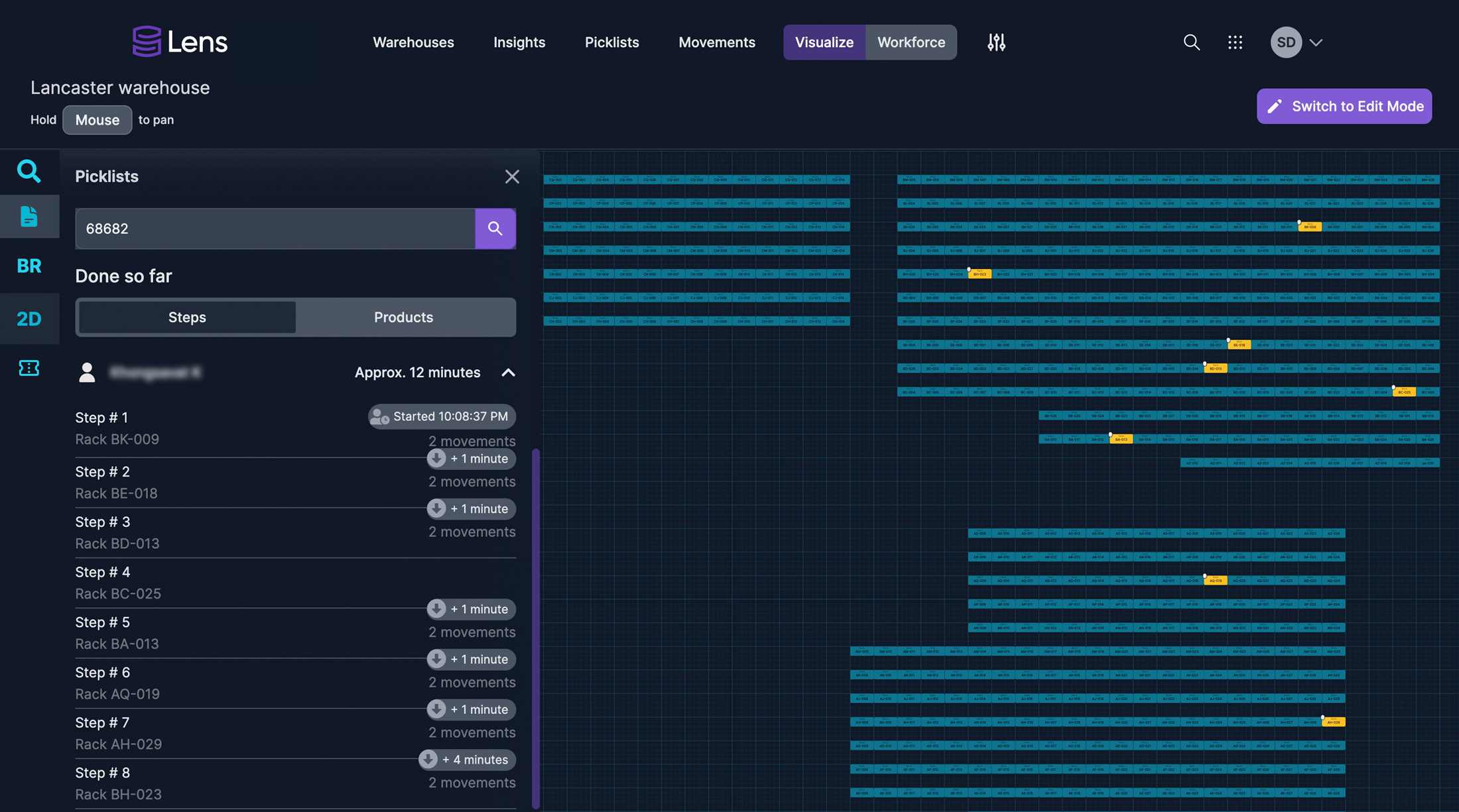This screenshot has height=812, width=1459.
Task: Click the magnifier search icon in the top bar
Action: point(1192,42)
